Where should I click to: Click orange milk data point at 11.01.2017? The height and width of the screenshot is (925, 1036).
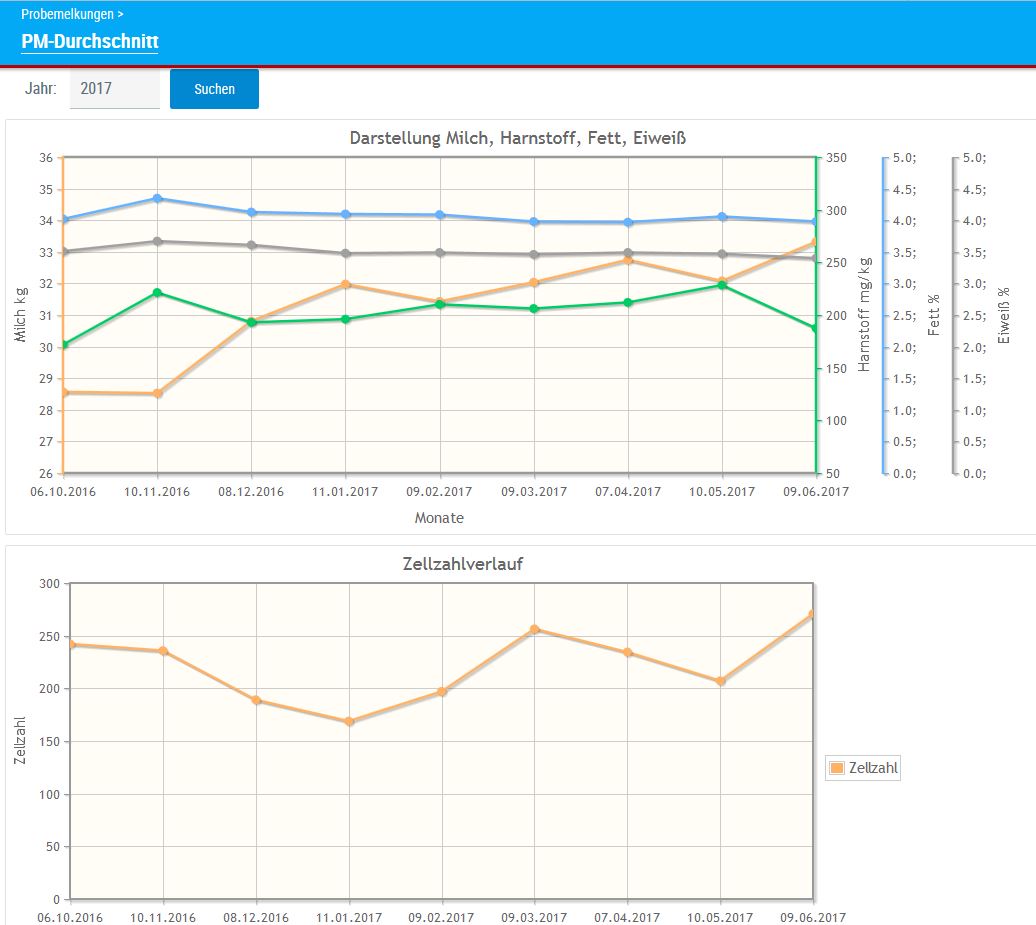[346, 284]
